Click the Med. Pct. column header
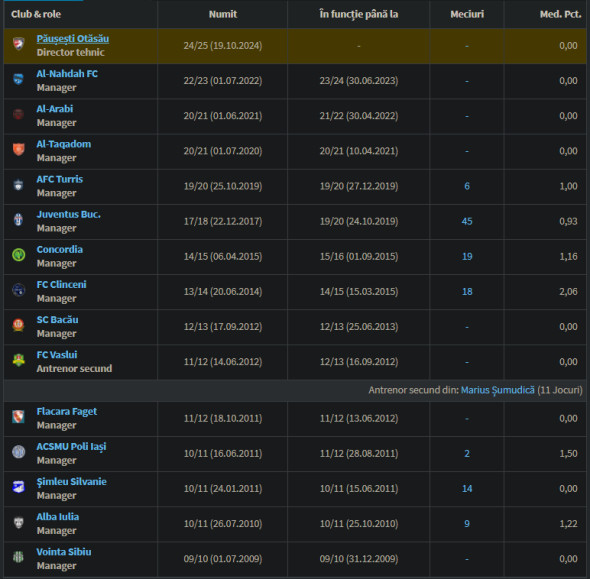The width and height of the screenshot is (590, 579). tap(560, 14)
